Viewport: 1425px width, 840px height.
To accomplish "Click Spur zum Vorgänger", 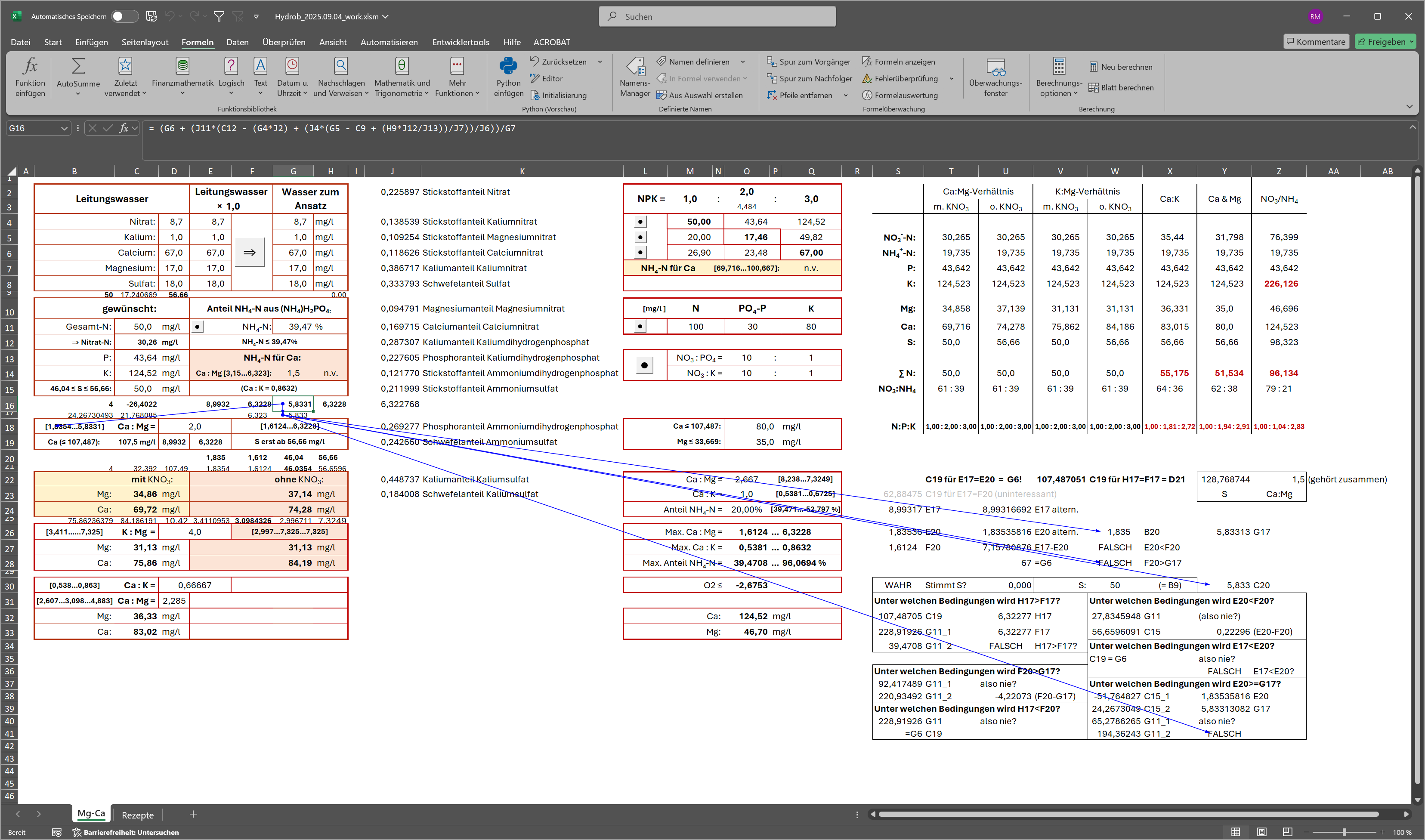I will coord(808,62).
